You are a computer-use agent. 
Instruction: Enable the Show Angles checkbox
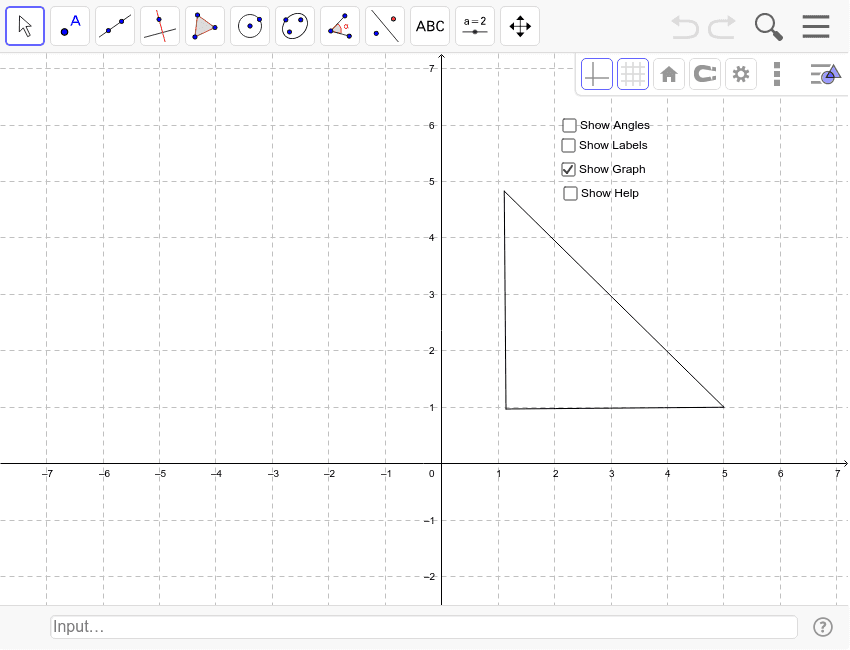(x=569, y=125)
